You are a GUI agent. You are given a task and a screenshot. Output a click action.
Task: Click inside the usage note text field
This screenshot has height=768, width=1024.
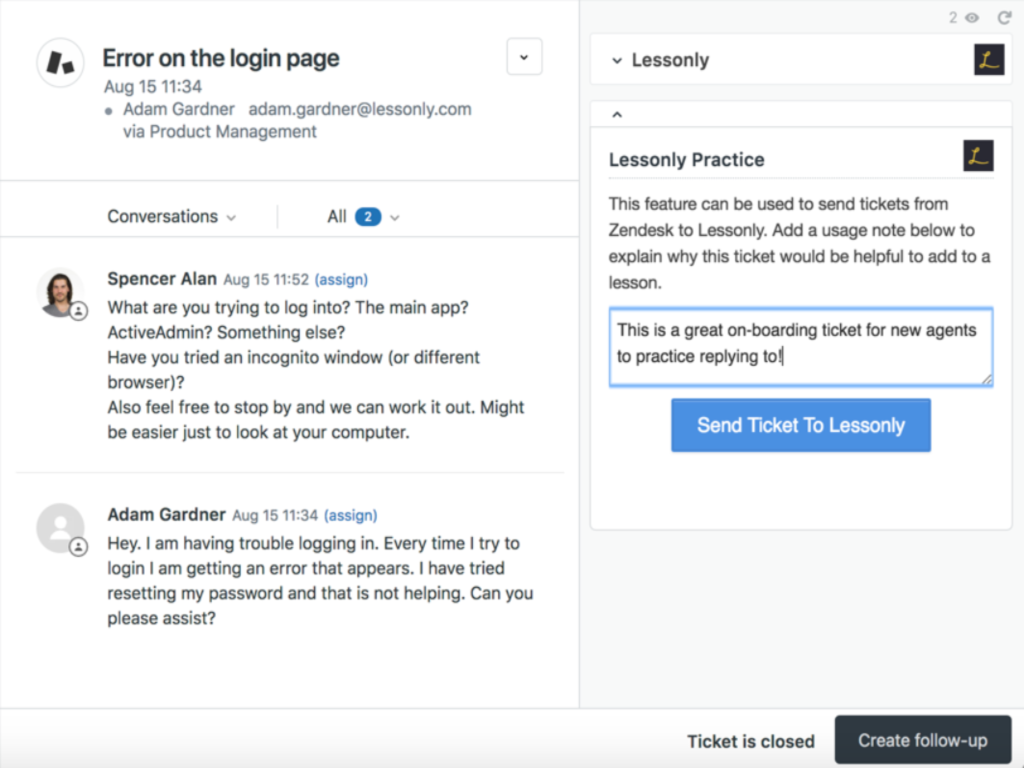tap(800, 345)
